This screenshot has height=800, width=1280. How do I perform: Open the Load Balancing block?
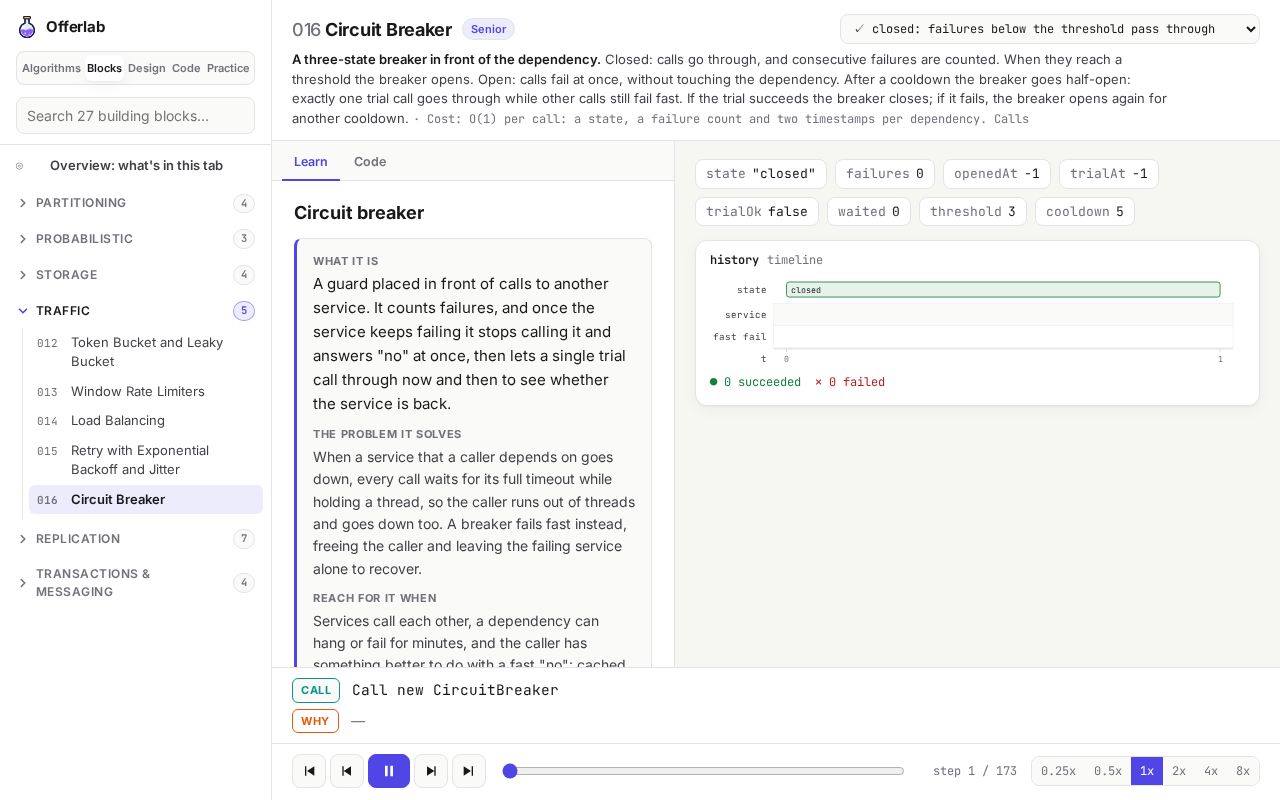[x=146, y=421]
